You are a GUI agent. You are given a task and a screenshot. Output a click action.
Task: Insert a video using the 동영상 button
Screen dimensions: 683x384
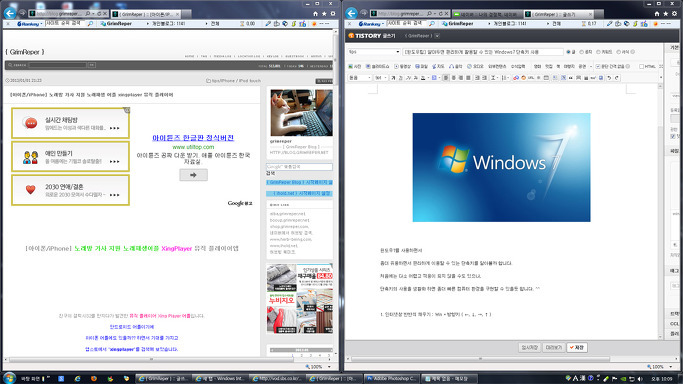click(403, 67)
